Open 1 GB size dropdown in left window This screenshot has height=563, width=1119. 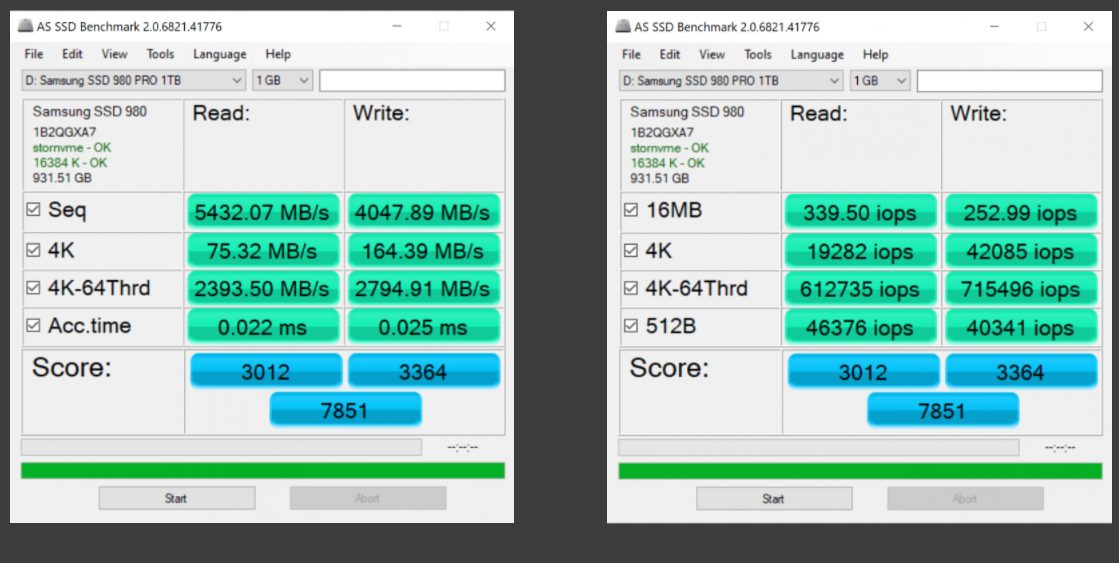click(283, 81)
